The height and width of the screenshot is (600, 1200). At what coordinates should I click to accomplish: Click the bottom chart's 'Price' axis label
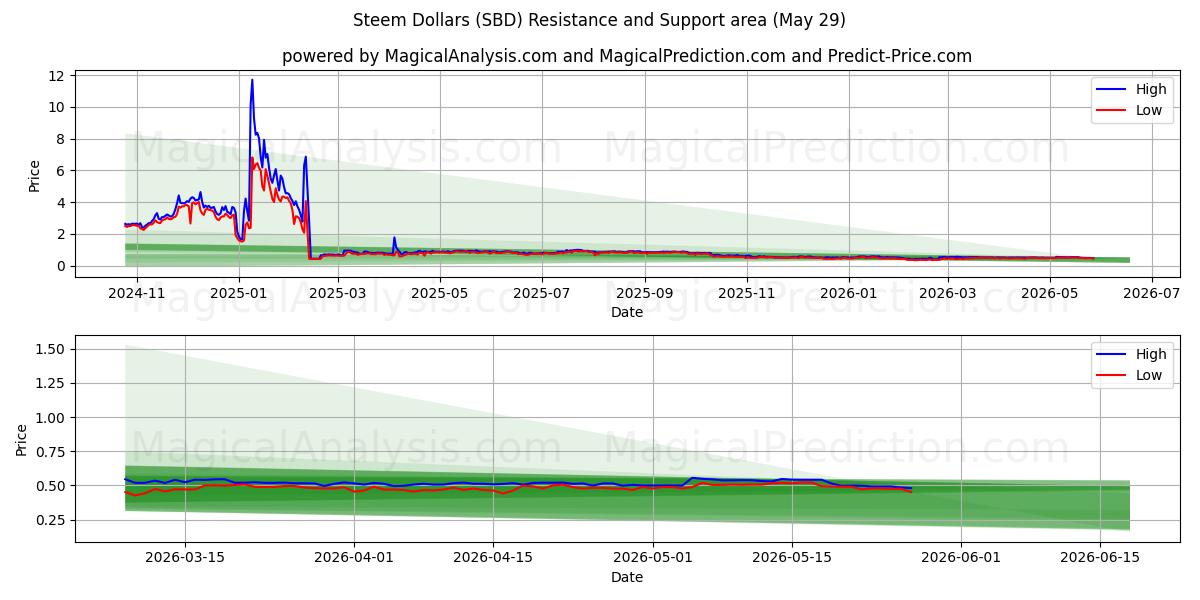click(22, 439)
